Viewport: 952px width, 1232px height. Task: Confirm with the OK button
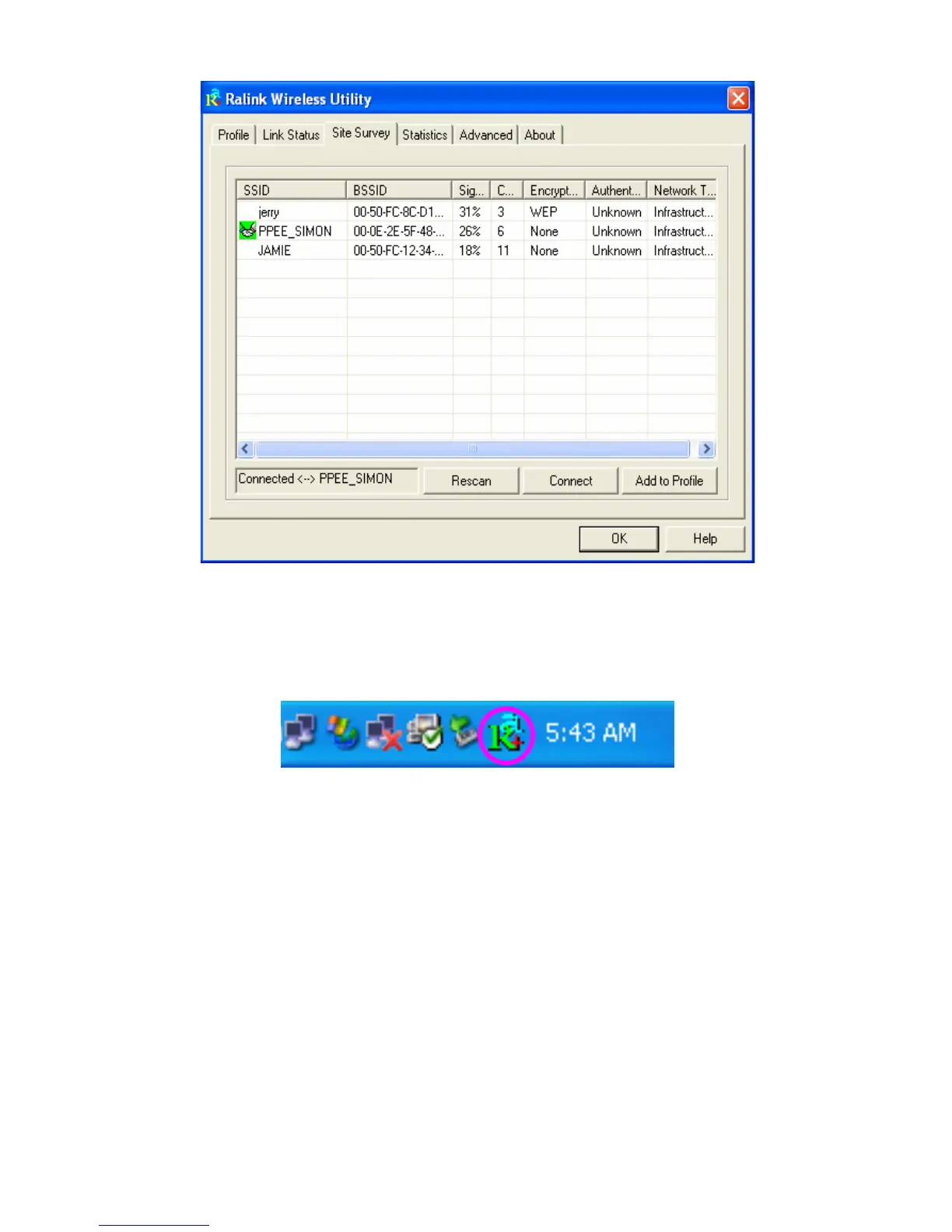tap(619, 538)
